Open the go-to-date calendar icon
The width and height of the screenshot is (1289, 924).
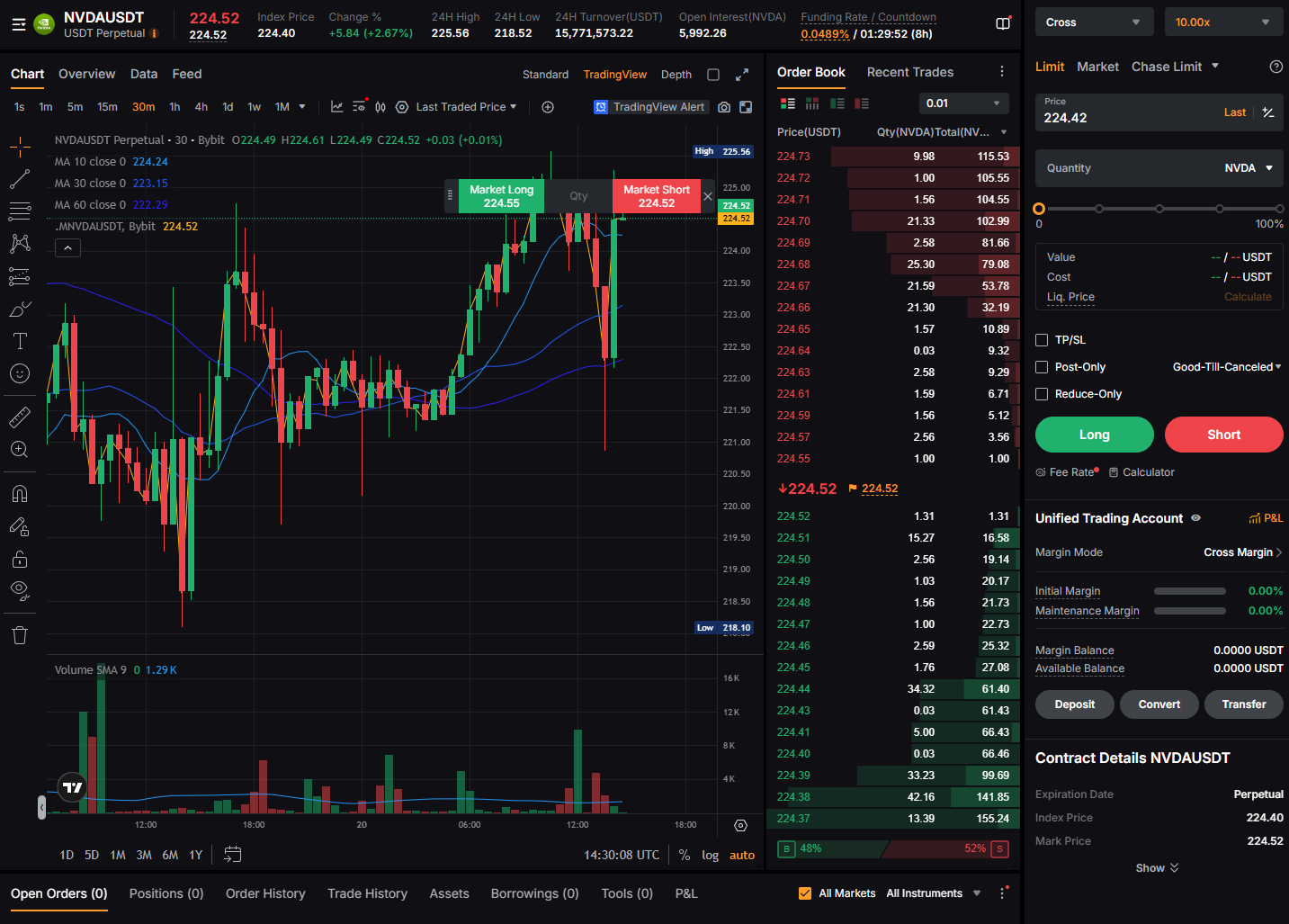point(232,855)
